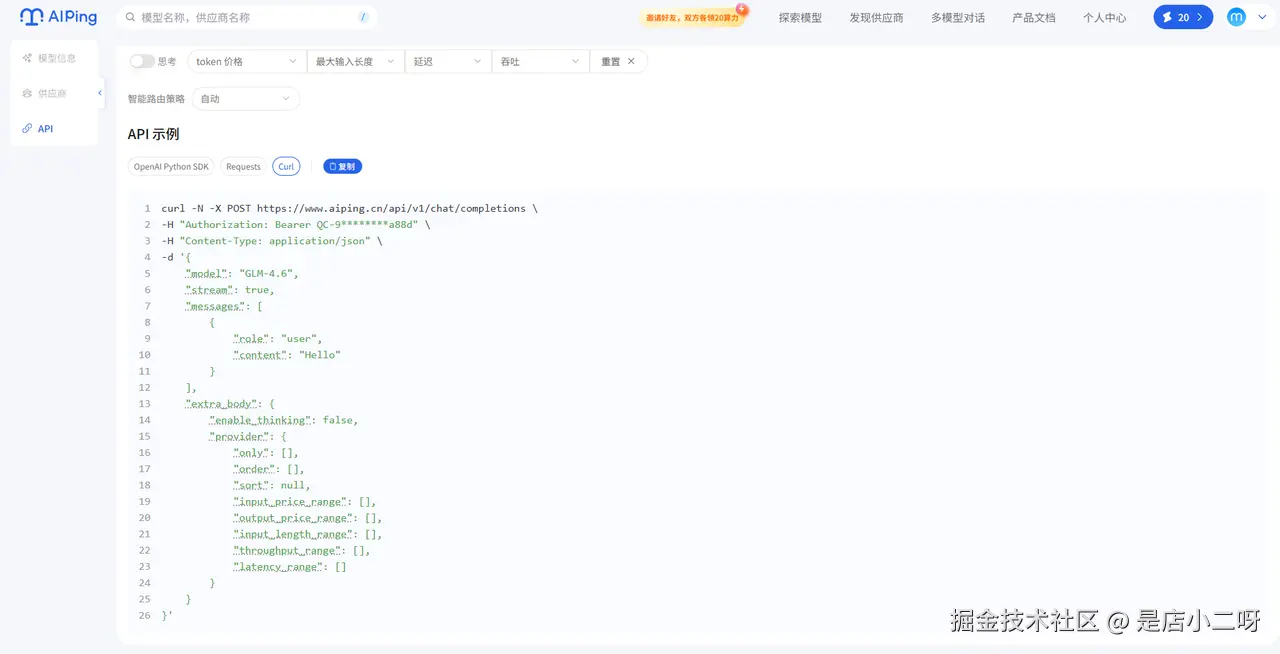1280x654 pixels.
Task: Open the token 价格 dropdown
Action: 246,61
